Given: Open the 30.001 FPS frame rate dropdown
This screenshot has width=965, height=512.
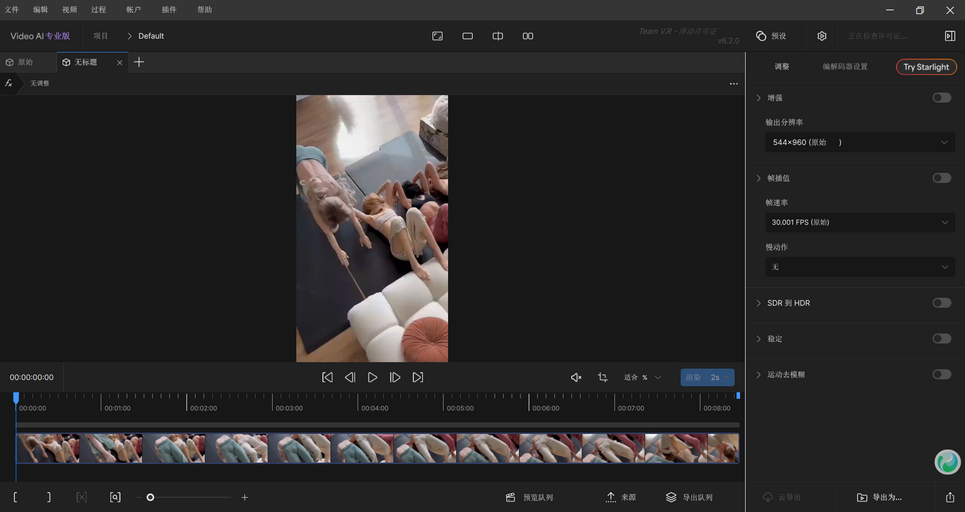Looking at the screenshot, I should point(860,222).
